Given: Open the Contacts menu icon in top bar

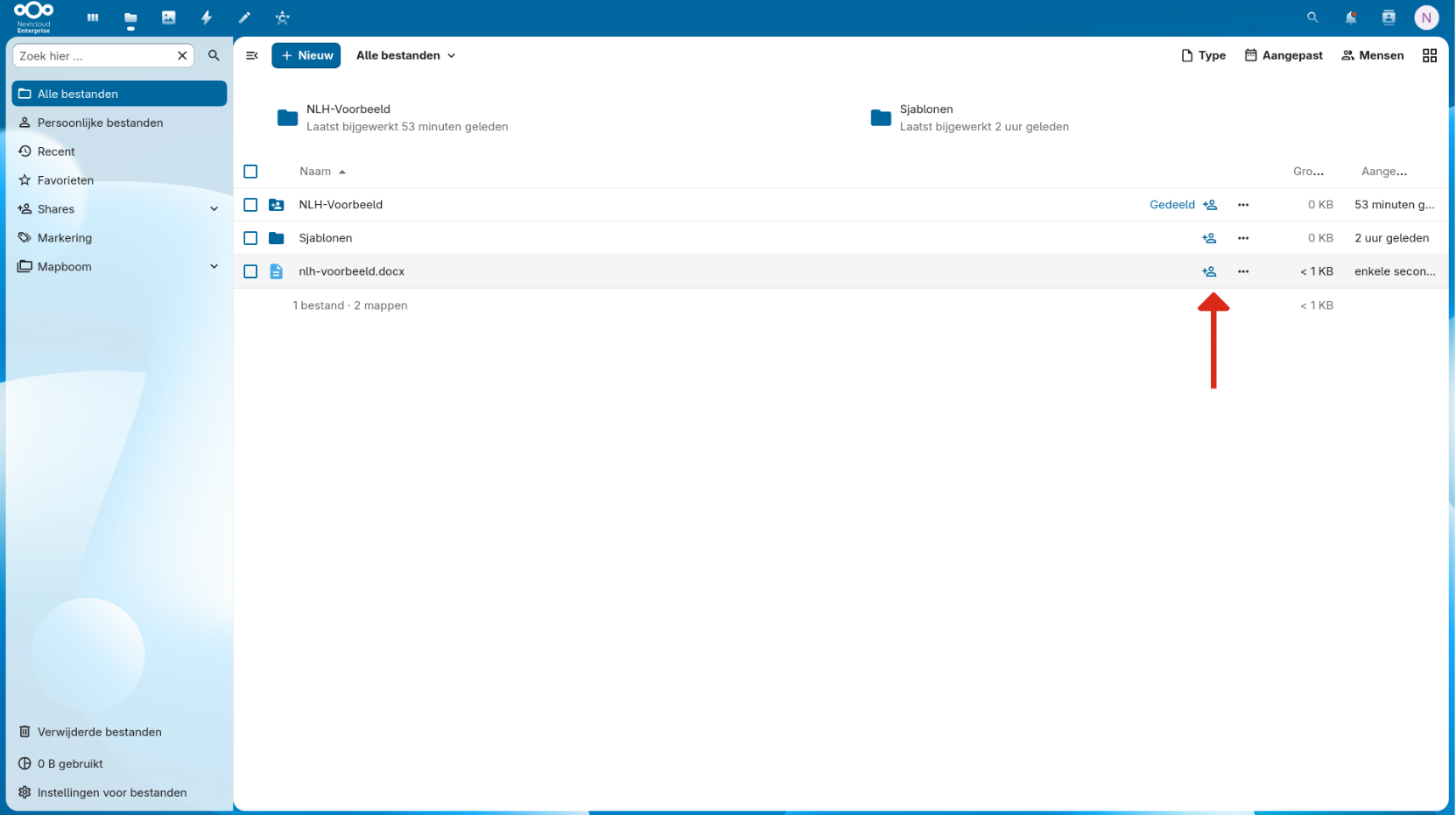Looking at the screenshot, I should click(1389, 18).
